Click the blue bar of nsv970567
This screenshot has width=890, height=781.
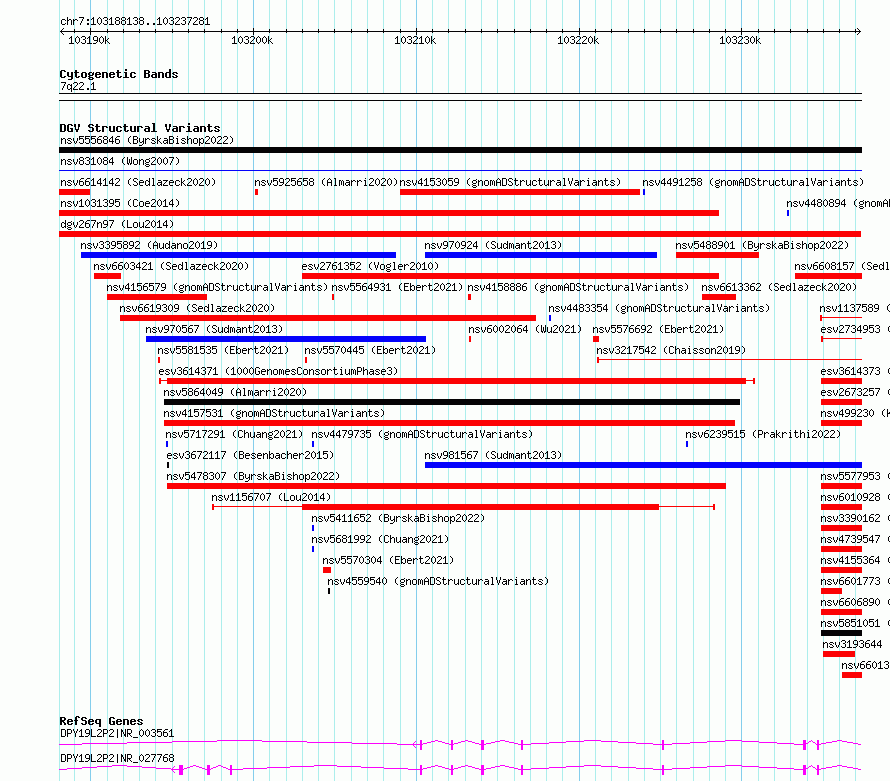286,339
